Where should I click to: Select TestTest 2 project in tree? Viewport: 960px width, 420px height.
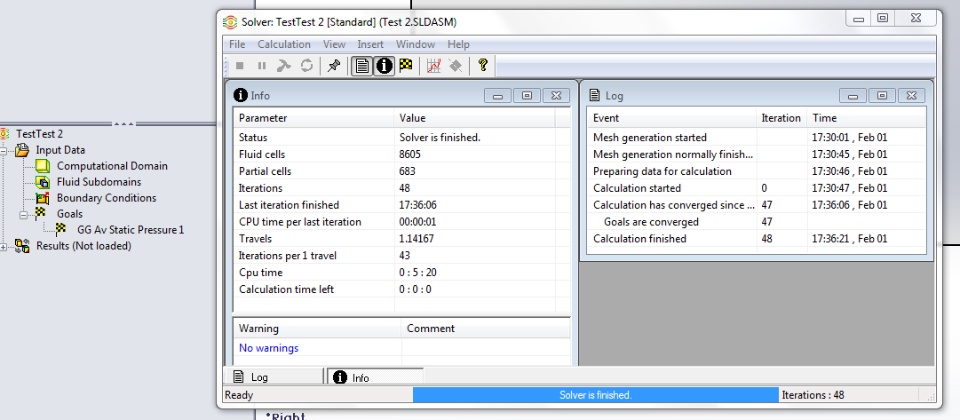(x=39, y=133)
